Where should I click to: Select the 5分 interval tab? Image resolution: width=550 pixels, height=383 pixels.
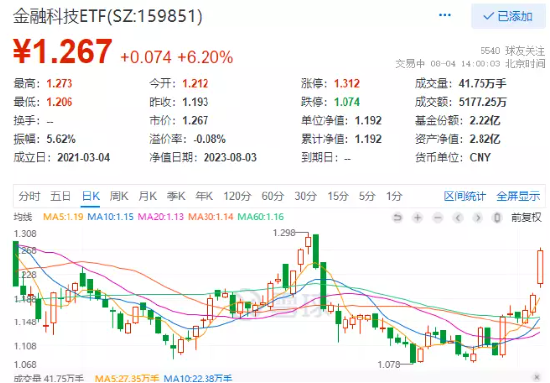pyautogui.click(x=367, y=196)
